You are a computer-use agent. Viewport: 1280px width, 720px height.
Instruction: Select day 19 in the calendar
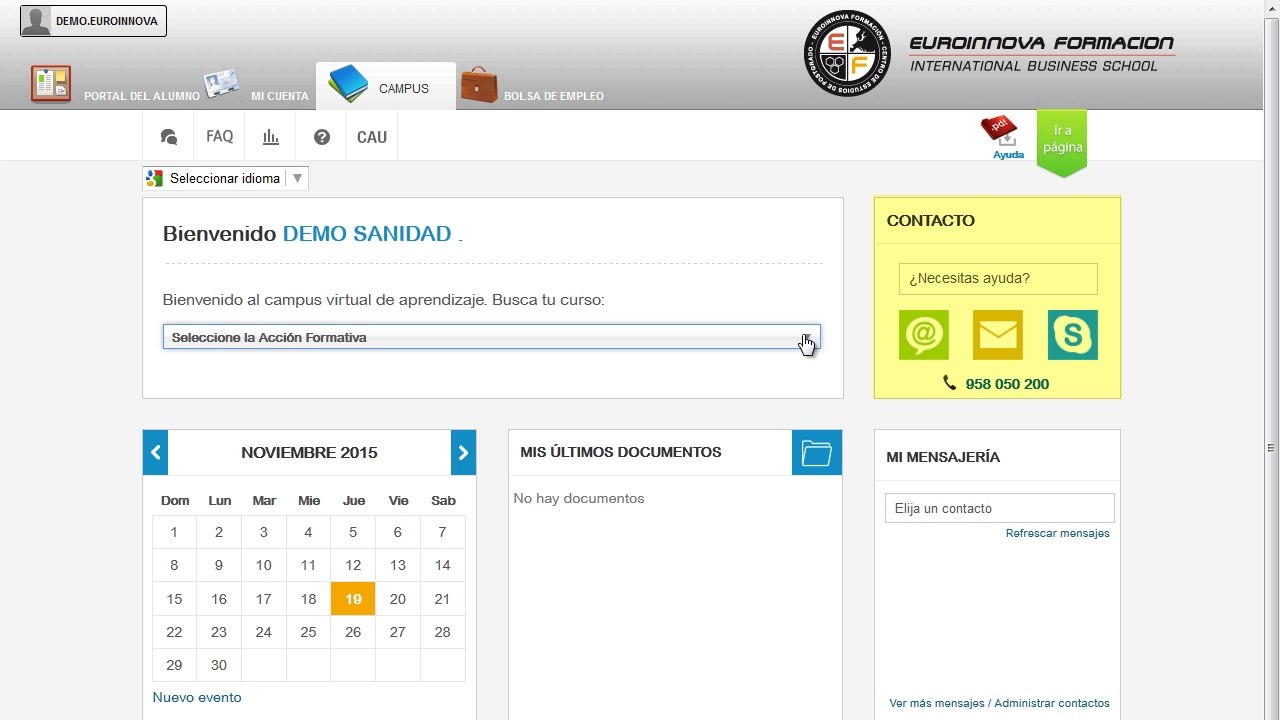pos(353,599)
